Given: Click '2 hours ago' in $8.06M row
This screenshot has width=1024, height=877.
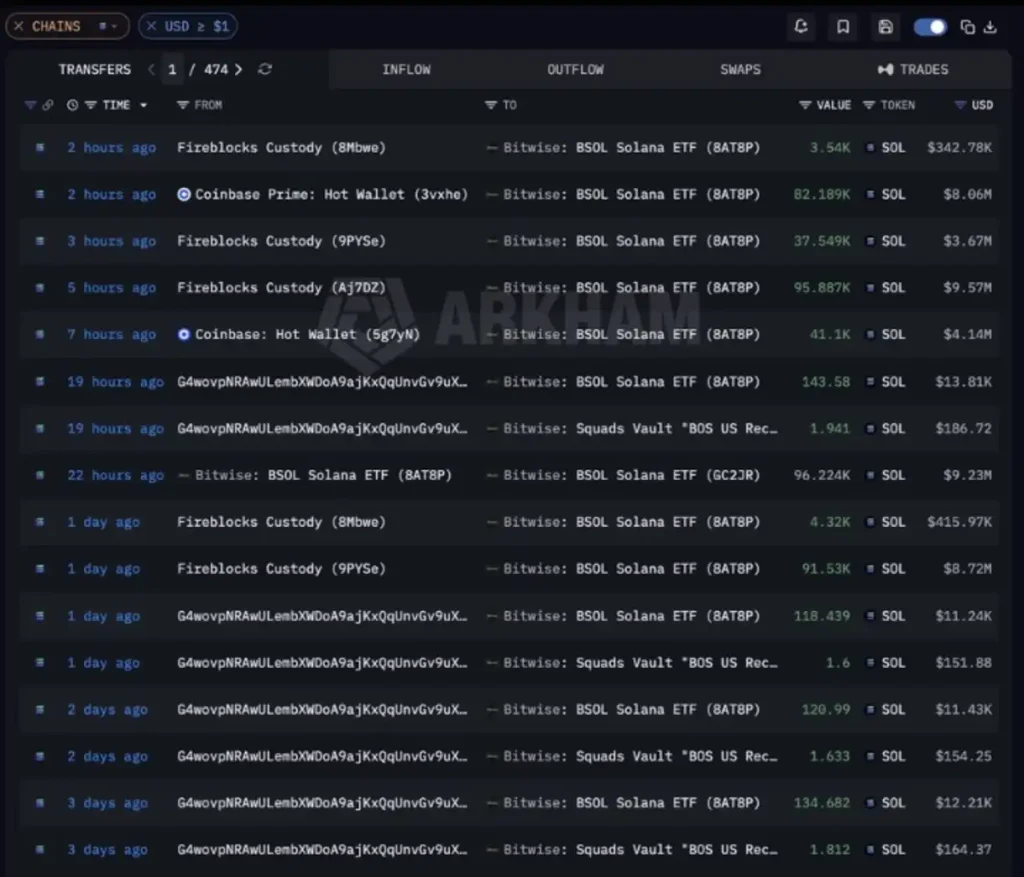Looking at the screenshot, I should (112, 195).
